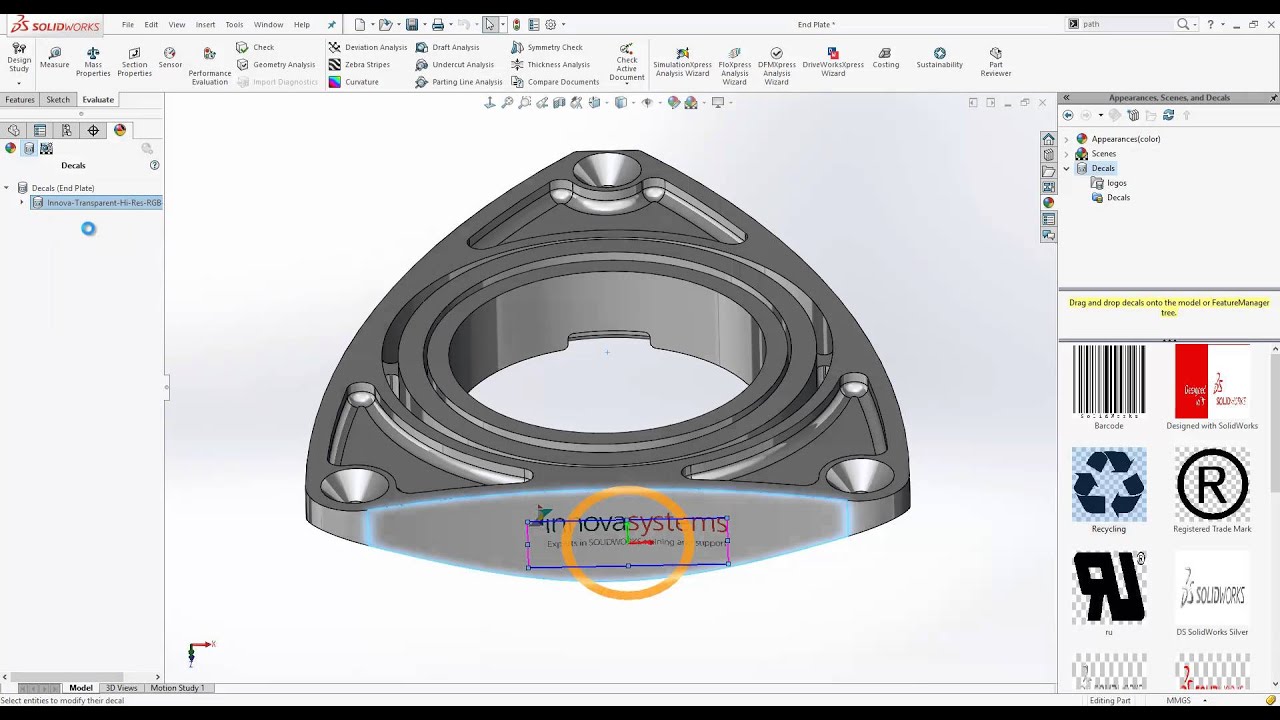Run Symmetry Check
Viewport: 1280px width, 720px height.
[546, 47]
